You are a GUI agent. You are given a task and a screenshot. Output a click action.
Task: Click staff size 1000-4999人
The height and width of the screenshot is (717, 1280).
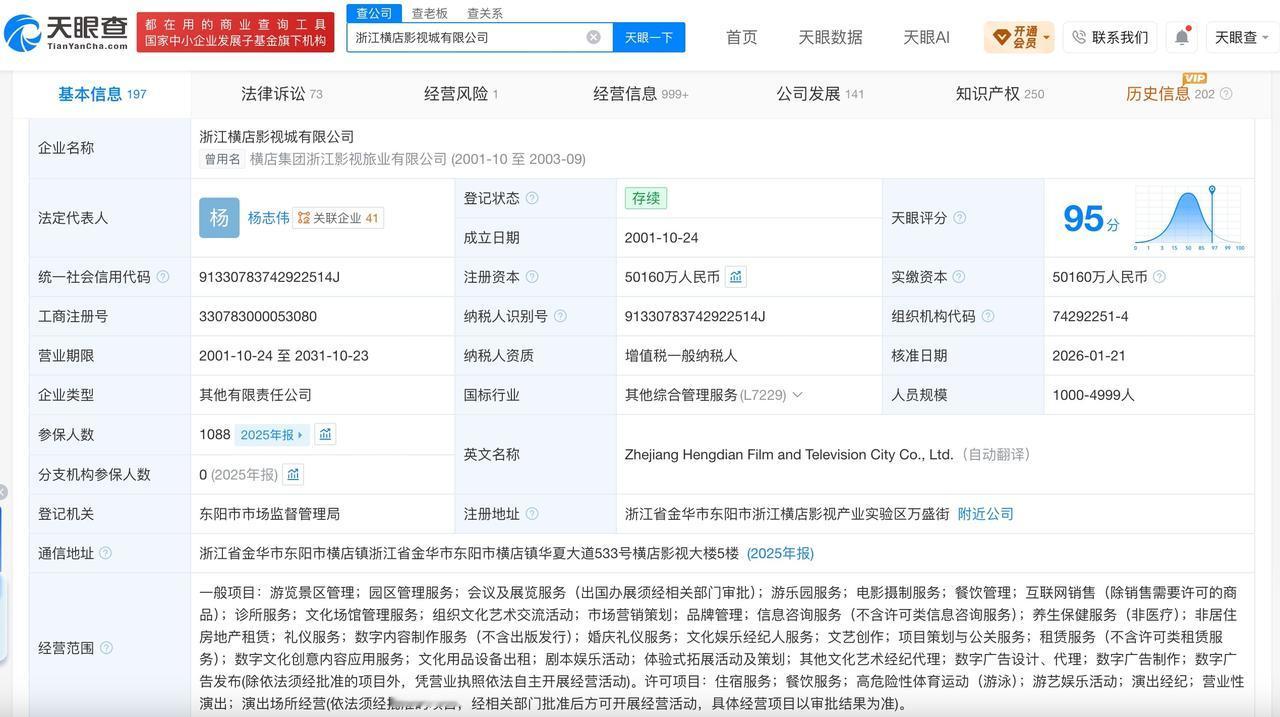pos(1093,395)
